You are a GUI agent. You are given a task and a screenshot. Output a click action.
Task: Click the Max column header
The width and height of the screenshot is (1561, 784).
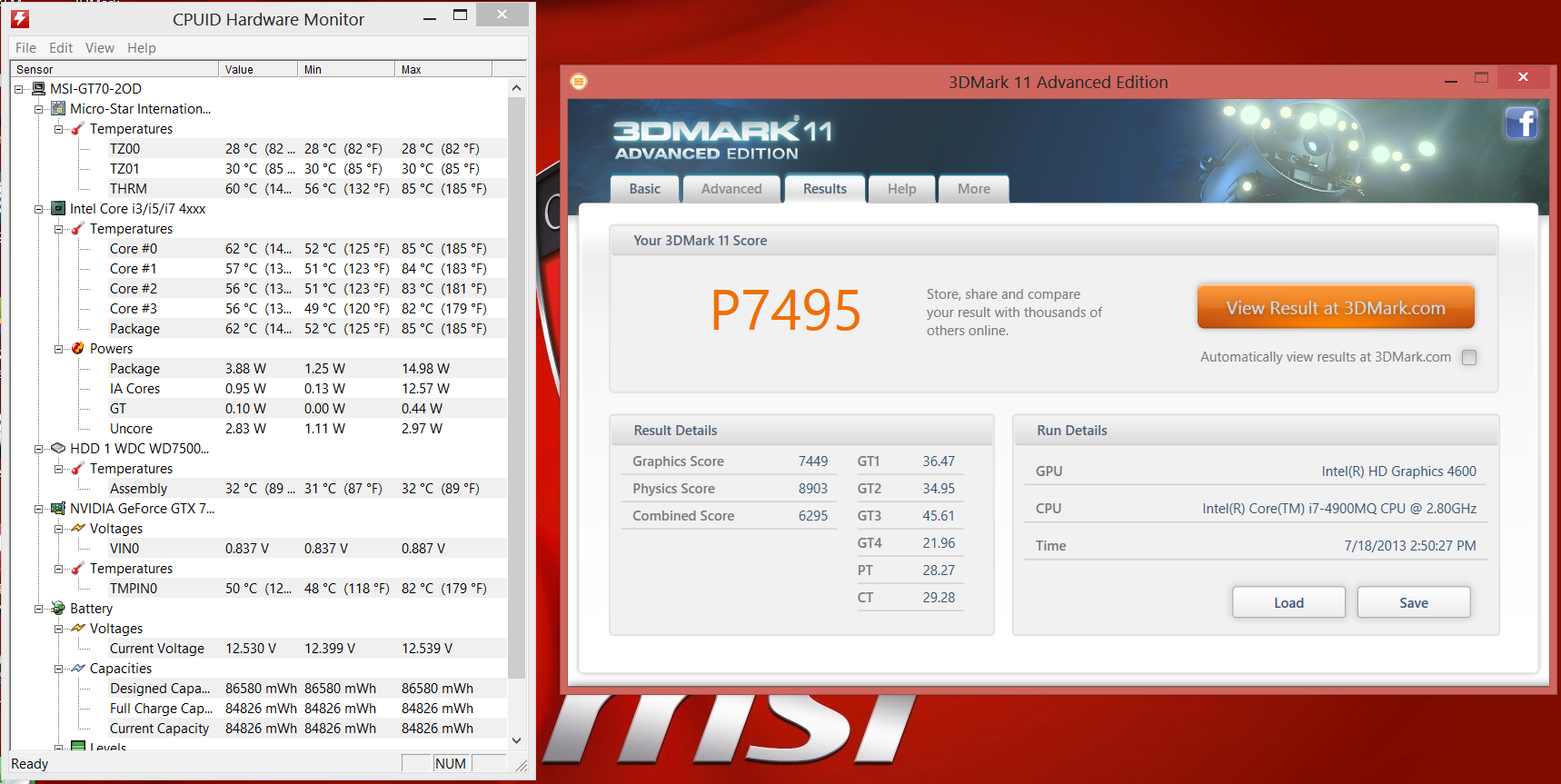click(x=443, y=69)
